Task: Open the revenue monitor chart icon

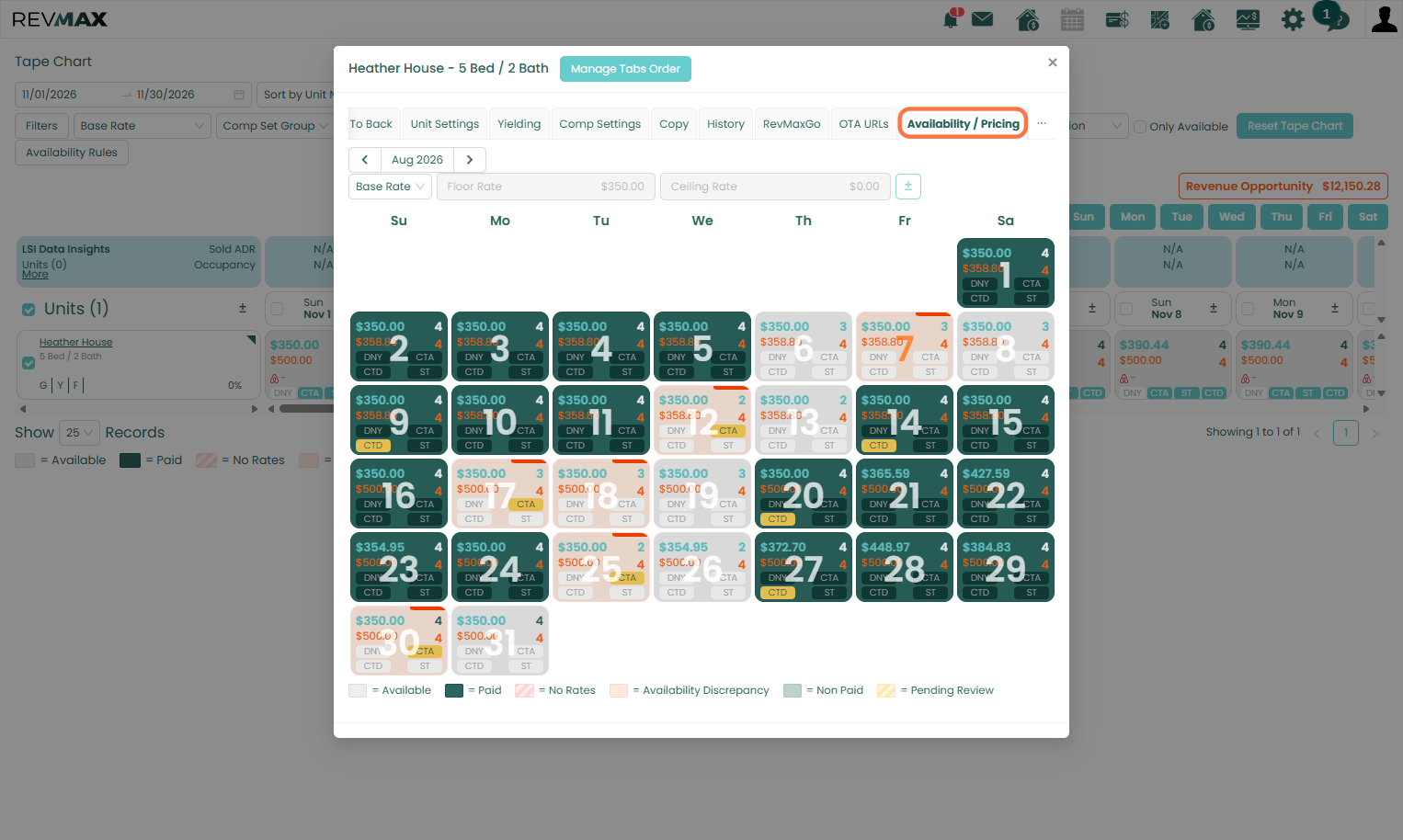Action: [x=1248, y=19]
